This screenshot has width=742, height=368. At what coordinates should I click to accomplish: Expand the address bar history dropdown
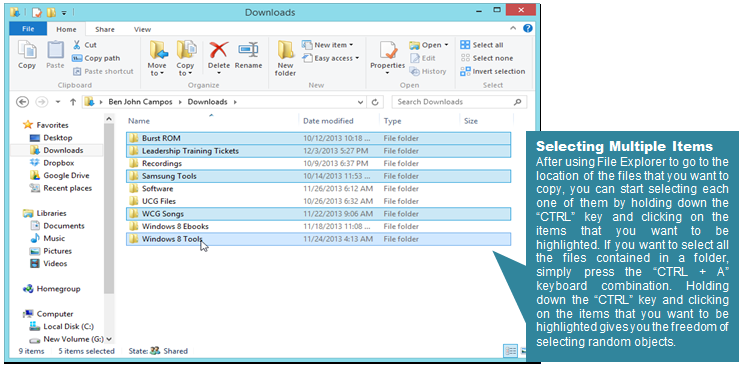pyautogui.click(x=361, y=102)
